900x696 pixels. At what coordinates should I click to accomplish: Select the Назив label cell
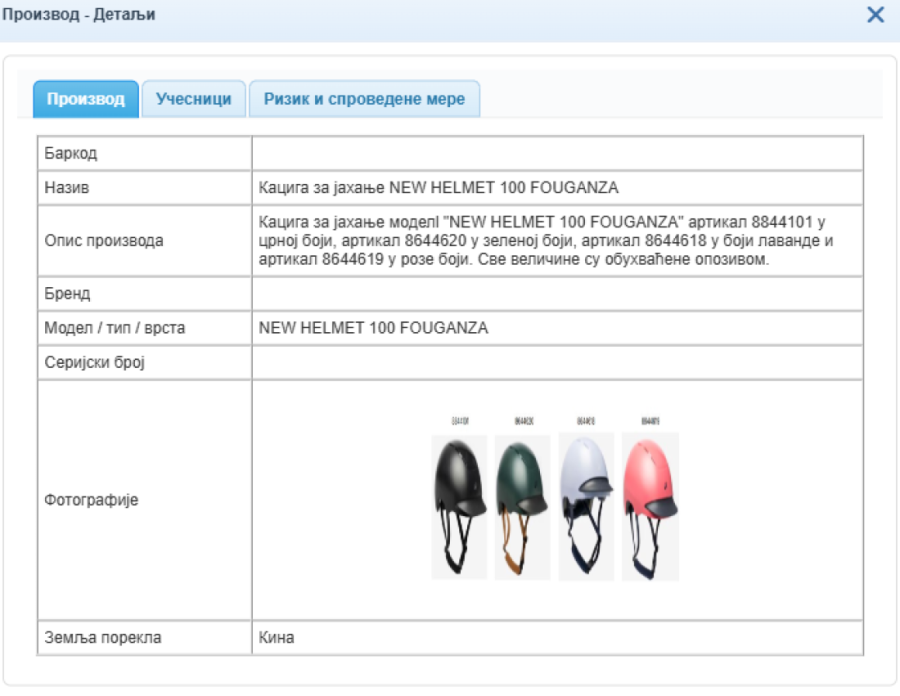point(145,188)
